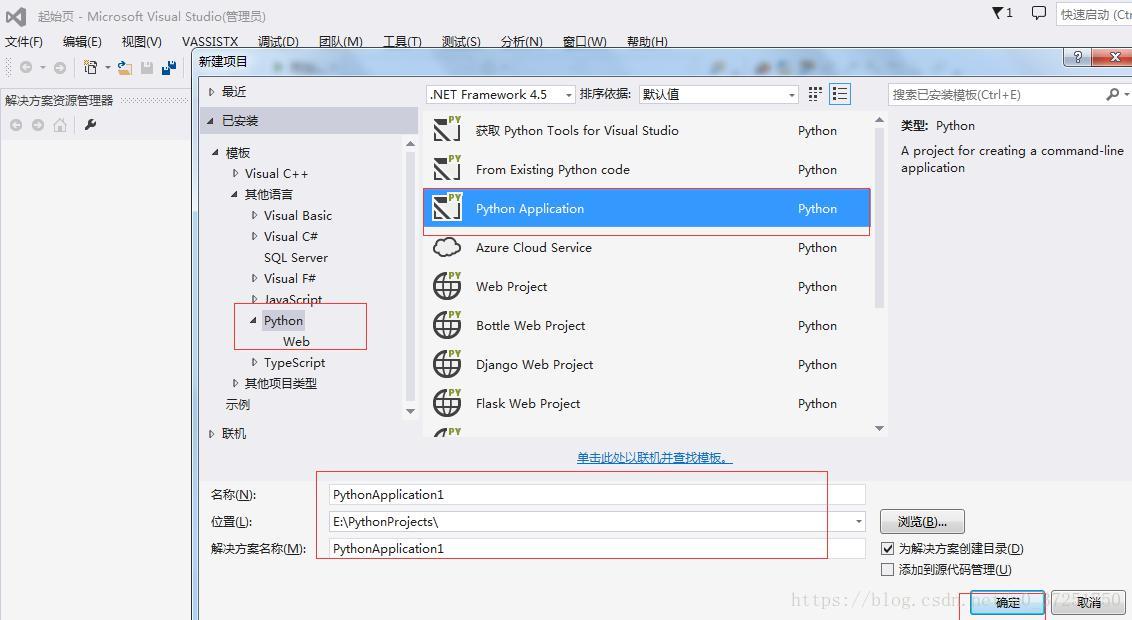
Task: Click the 浏览(B)... browse button
Action: (922, 521)
